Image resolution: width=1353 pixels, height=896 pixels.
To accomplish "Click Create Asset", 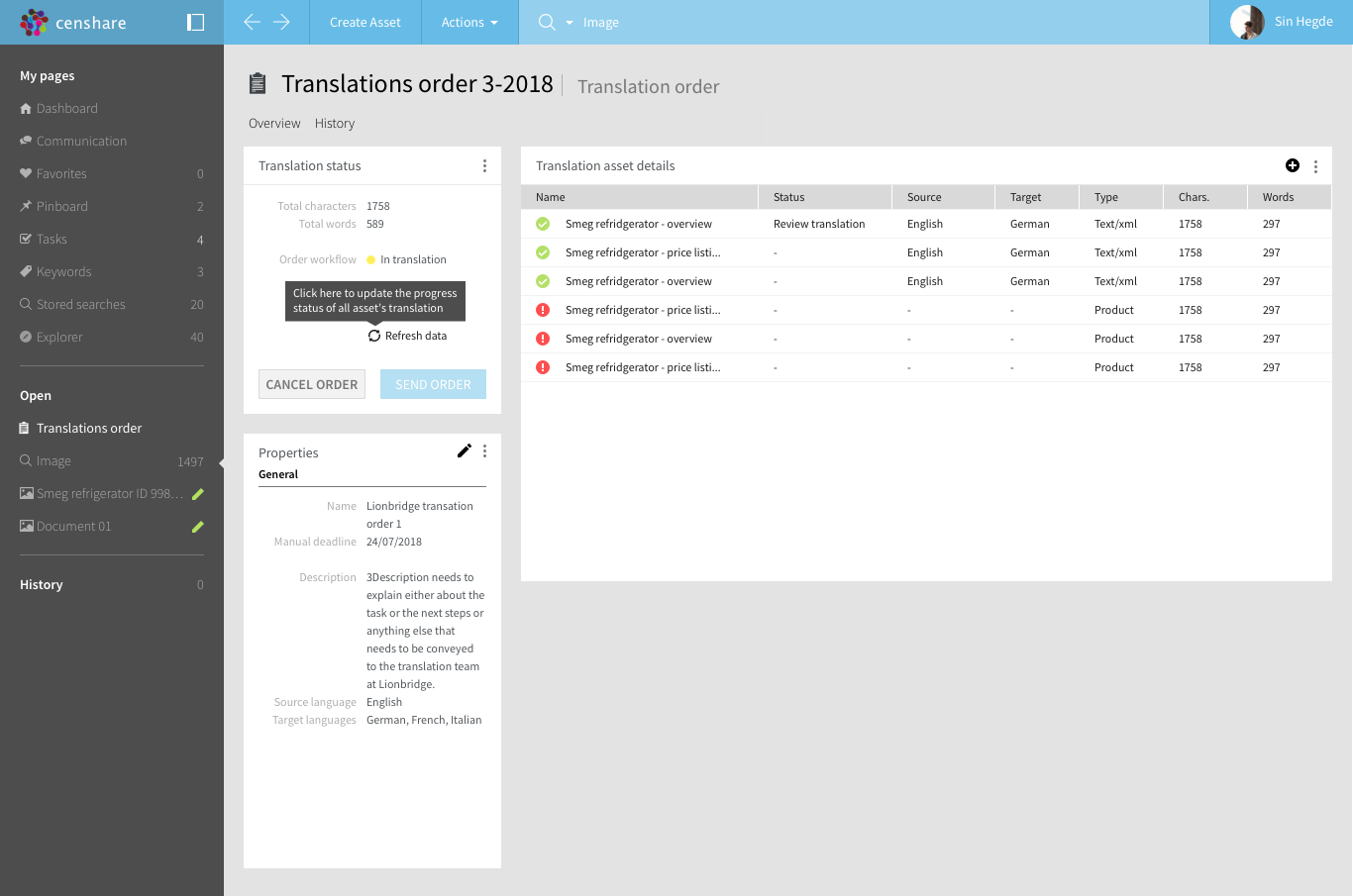I will (x=365, y=22).
